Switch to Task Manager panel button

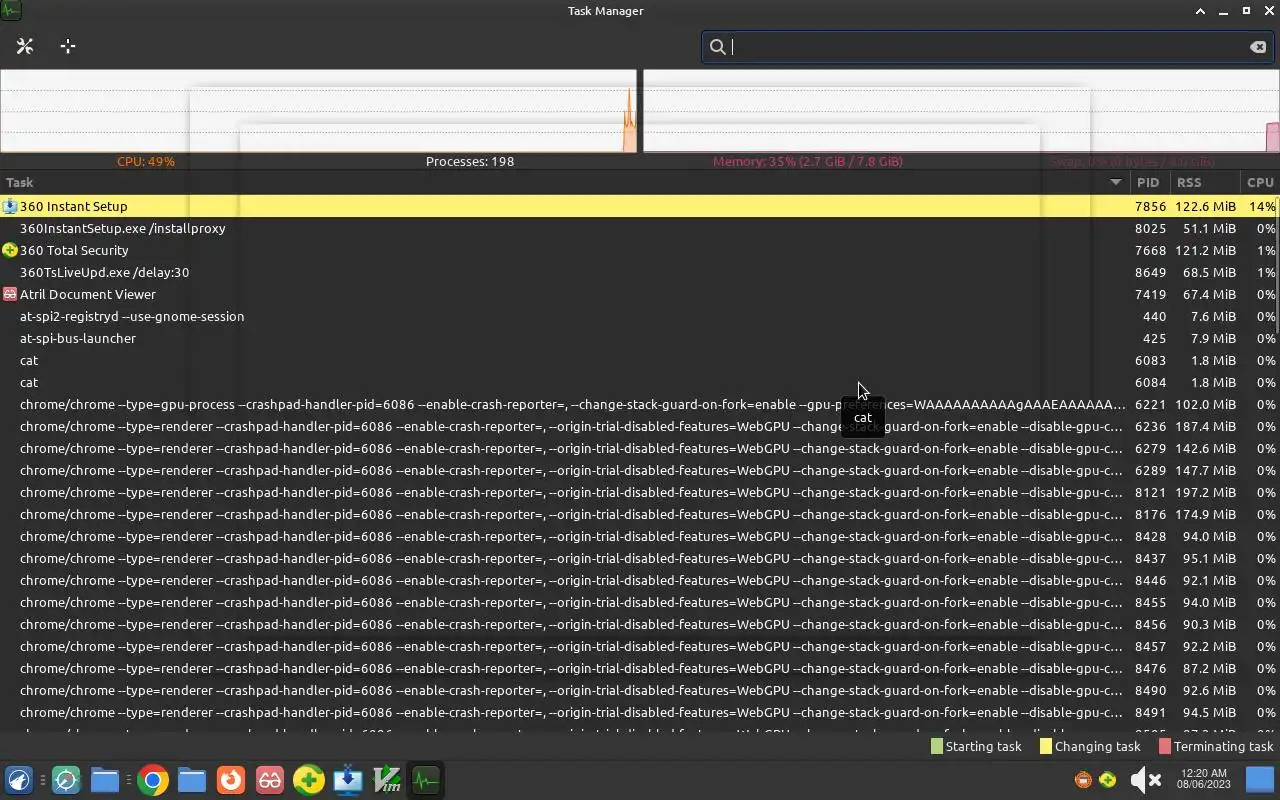pyautogui.click(x=426, y=780)
